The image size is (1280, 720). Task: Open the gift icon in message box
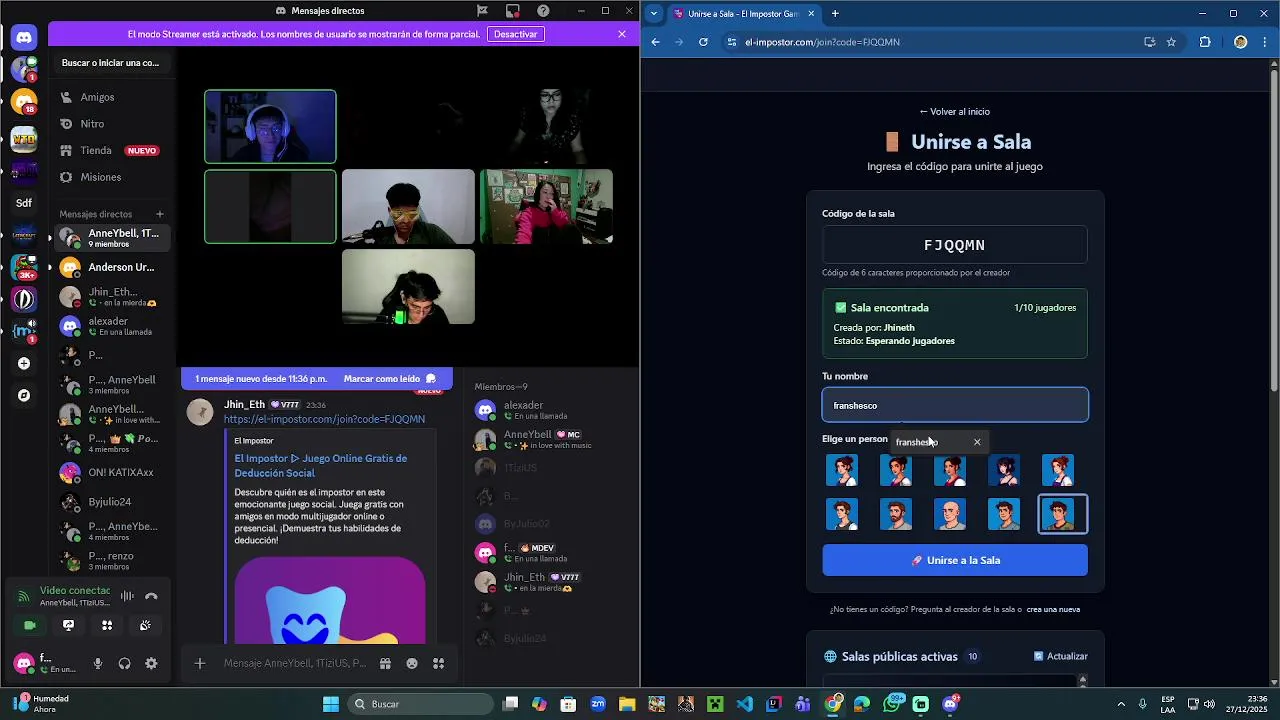(385, 663)
